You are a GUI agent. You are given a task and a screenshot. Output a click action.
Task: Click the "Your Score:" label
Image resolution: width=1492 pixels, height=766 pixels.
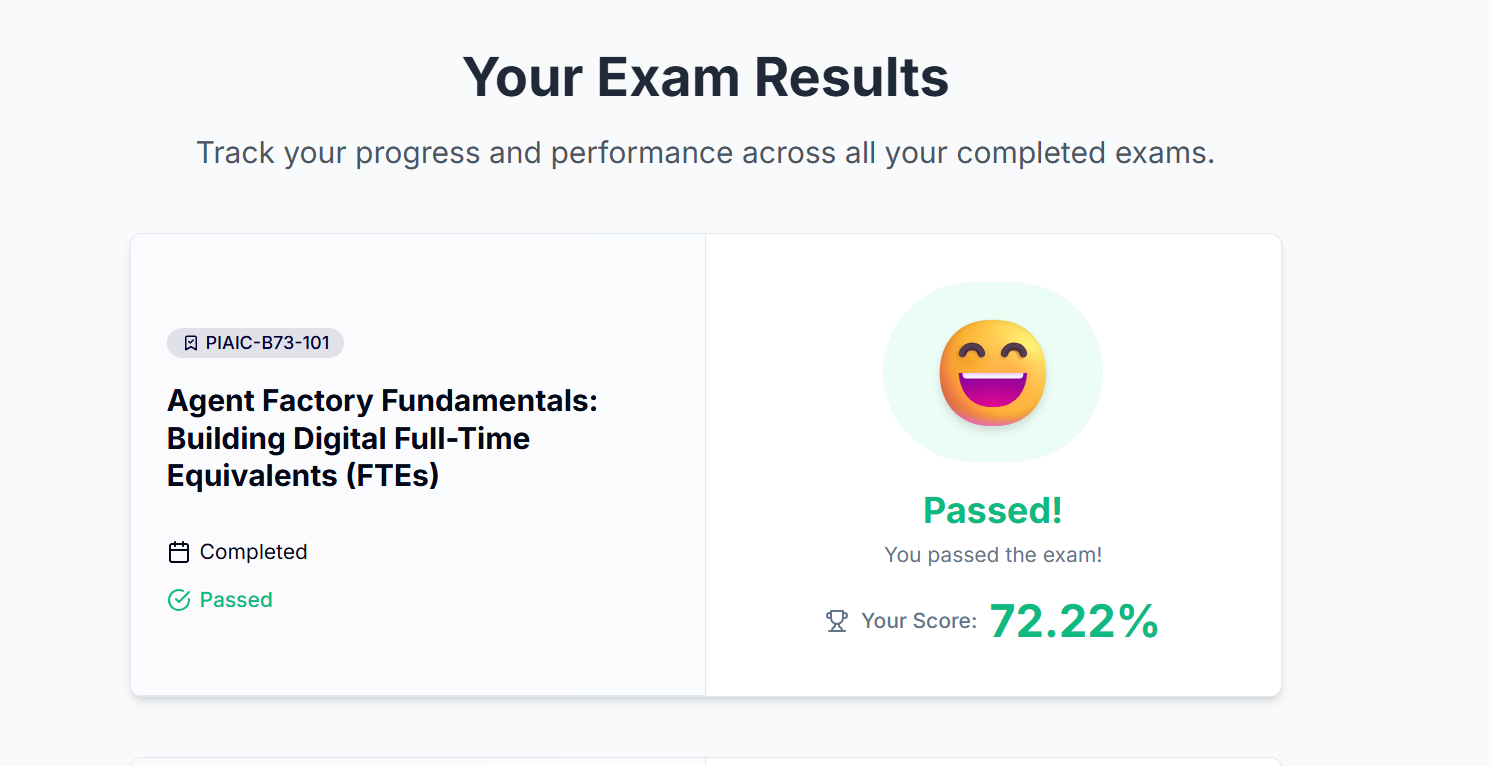pyautogui.click(x=919, y=621)
